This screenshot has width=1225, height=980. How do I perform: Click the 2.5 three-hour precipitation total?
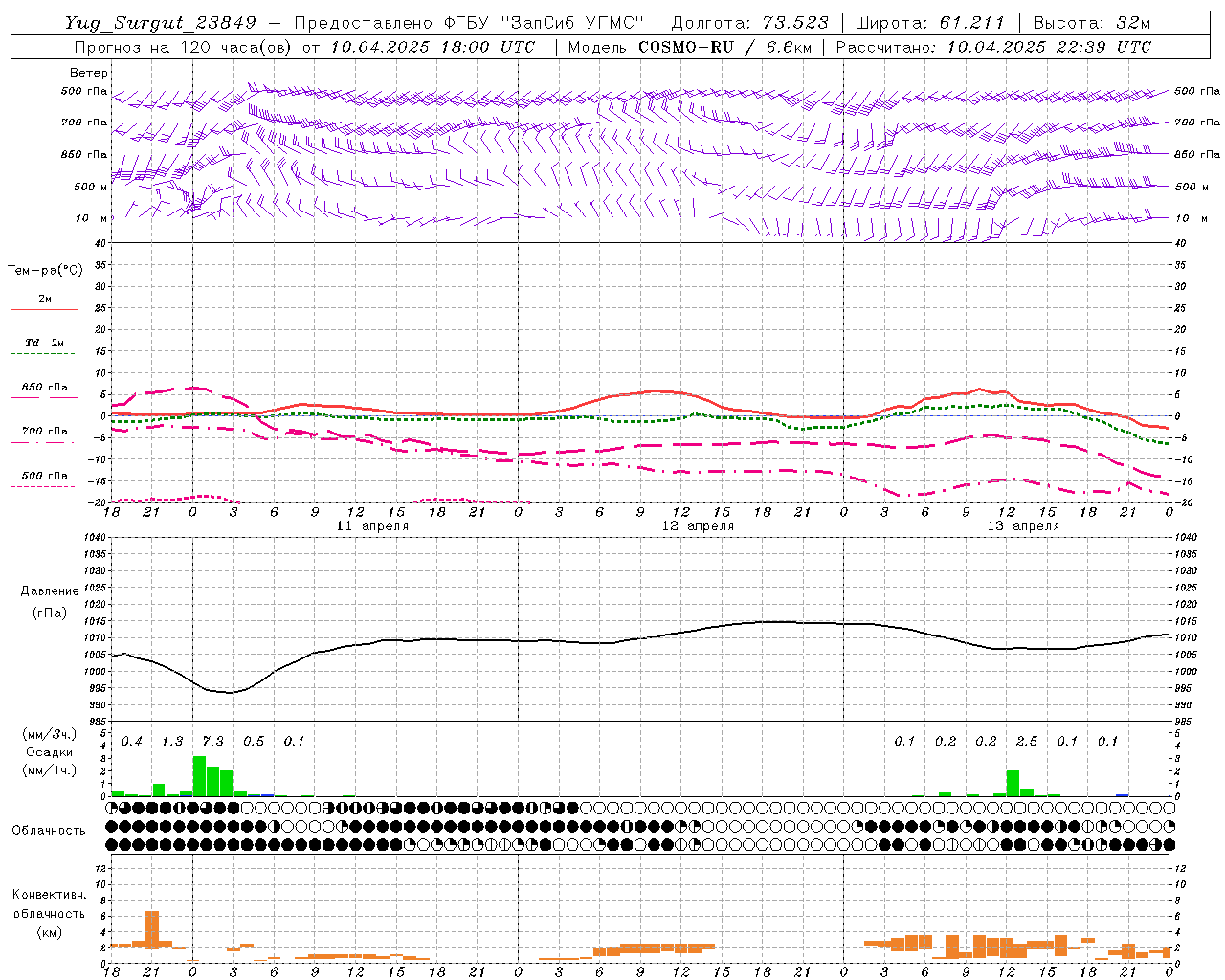pyautogui.click(x=1027, y=742)
